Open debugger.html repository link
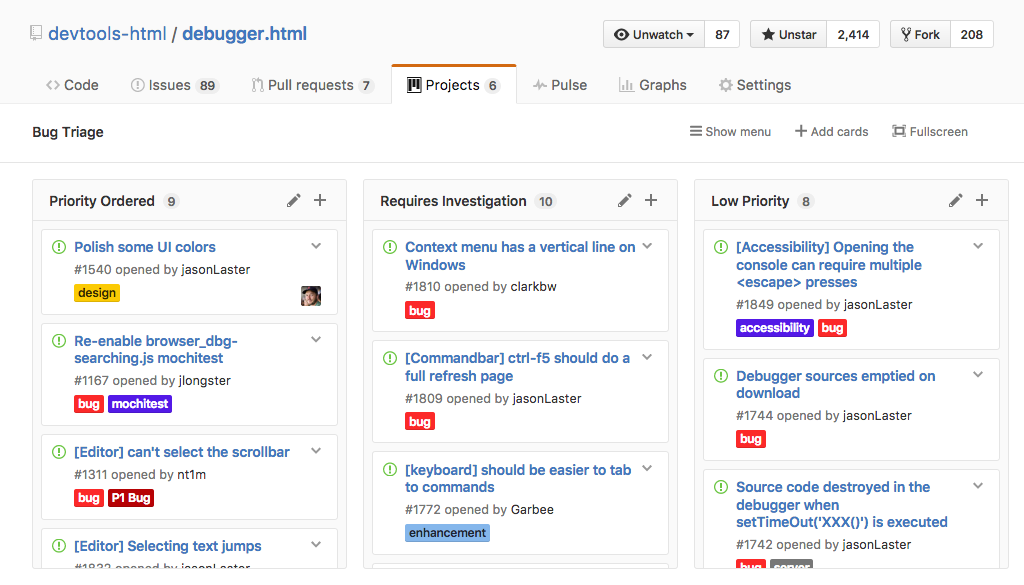 [244, 34]
